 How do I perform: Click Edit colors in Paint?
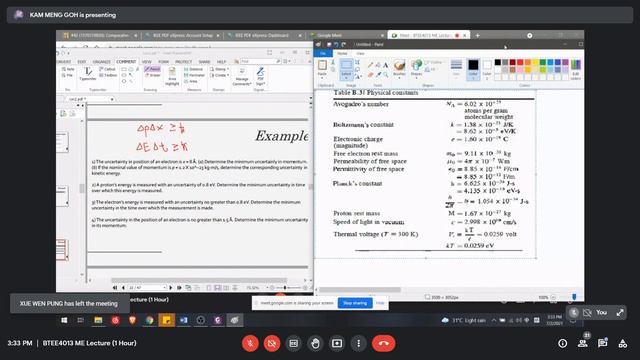(x=576, y=69)
